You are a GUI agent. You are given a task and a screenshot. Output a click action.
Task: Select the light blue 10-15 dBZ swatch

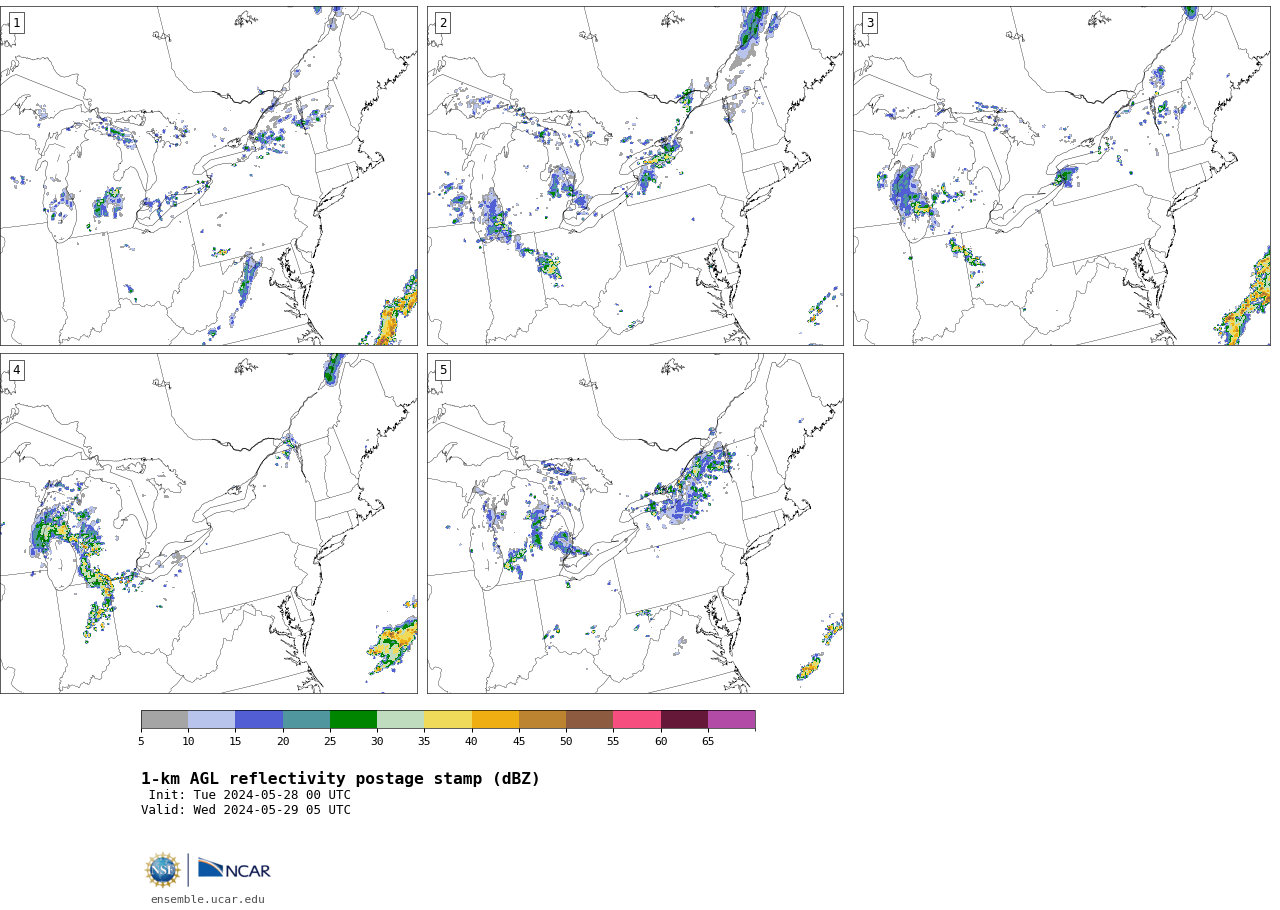pyautogui.click(x=211, y=720)
